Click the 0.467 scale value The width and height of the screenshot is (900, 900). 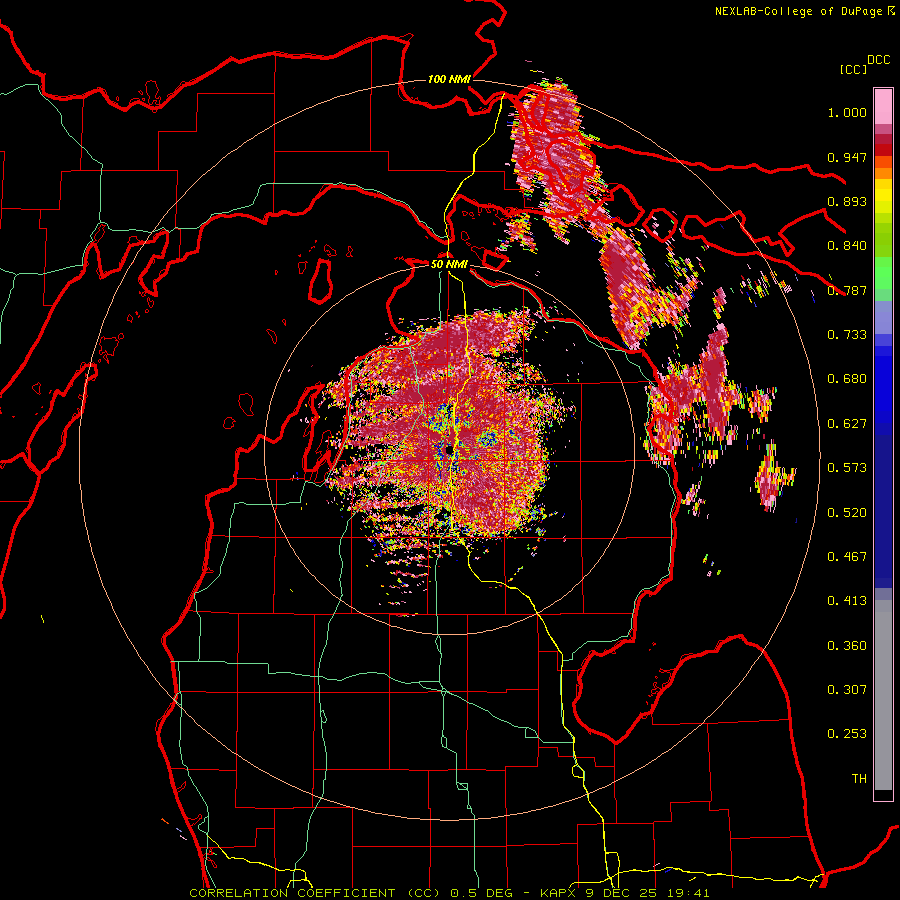(847, 556)
